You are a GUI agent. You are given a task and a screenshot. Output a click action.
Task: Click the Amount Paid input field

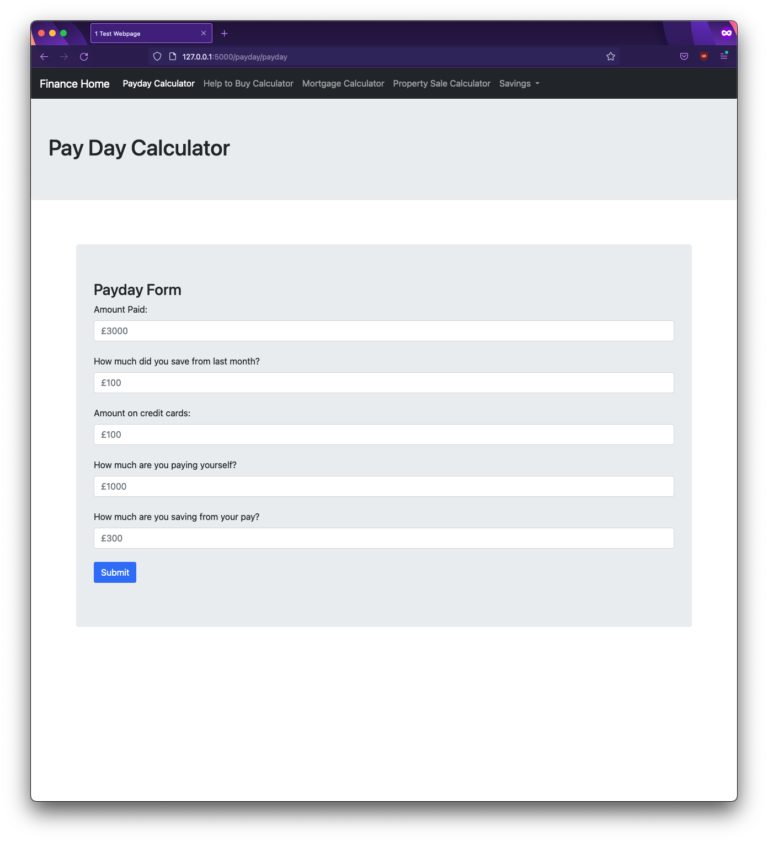(x=383, y=330)
